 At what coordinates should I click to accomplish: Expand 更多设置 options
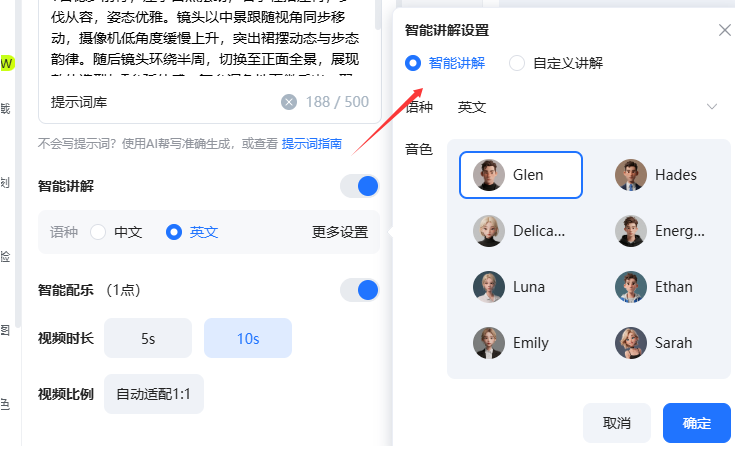tap(340, 232)
